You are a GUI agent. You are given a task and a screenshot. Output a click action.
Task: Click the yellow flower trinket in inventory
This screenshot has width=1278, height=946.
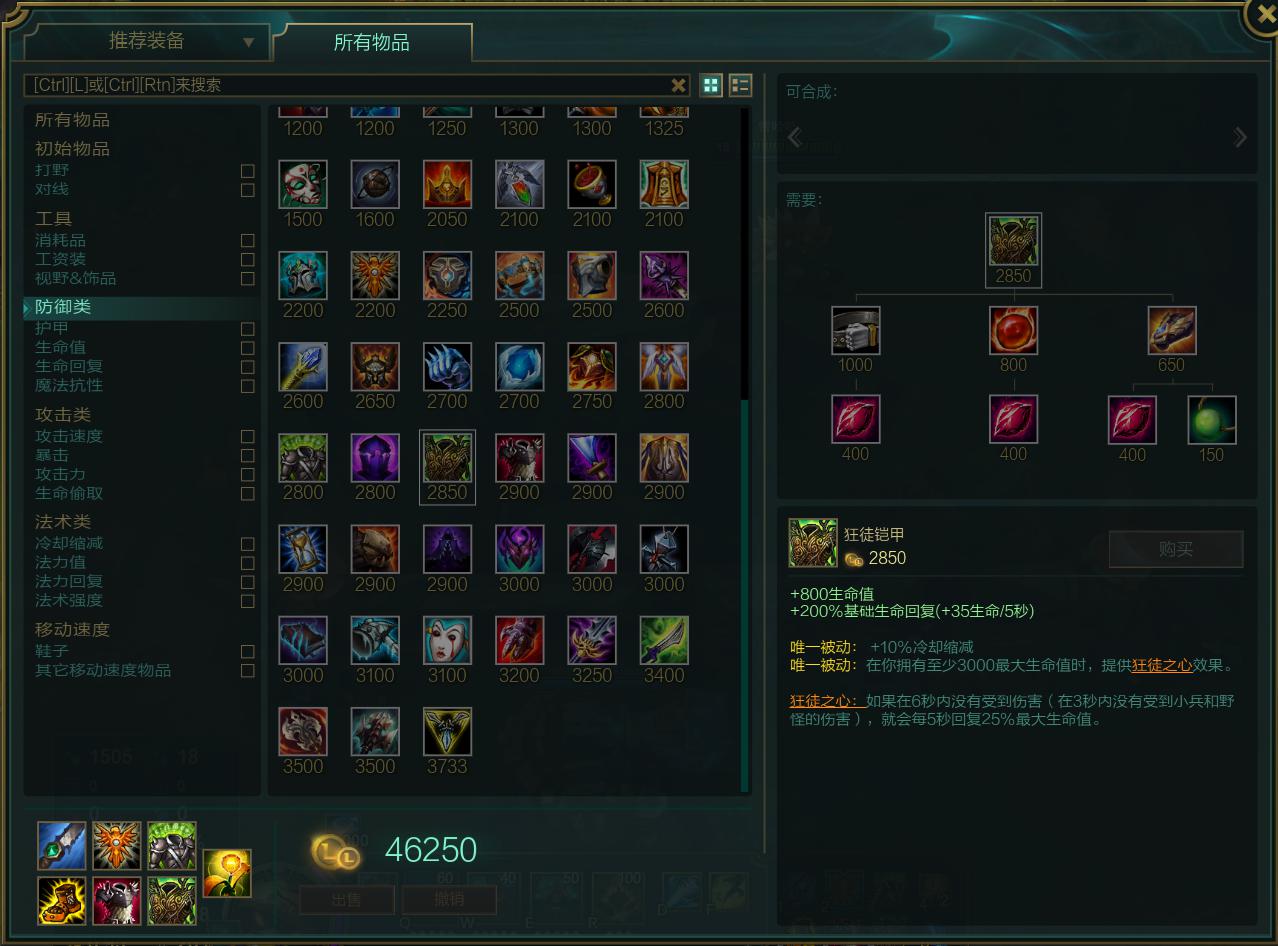(x=227, y=873)
